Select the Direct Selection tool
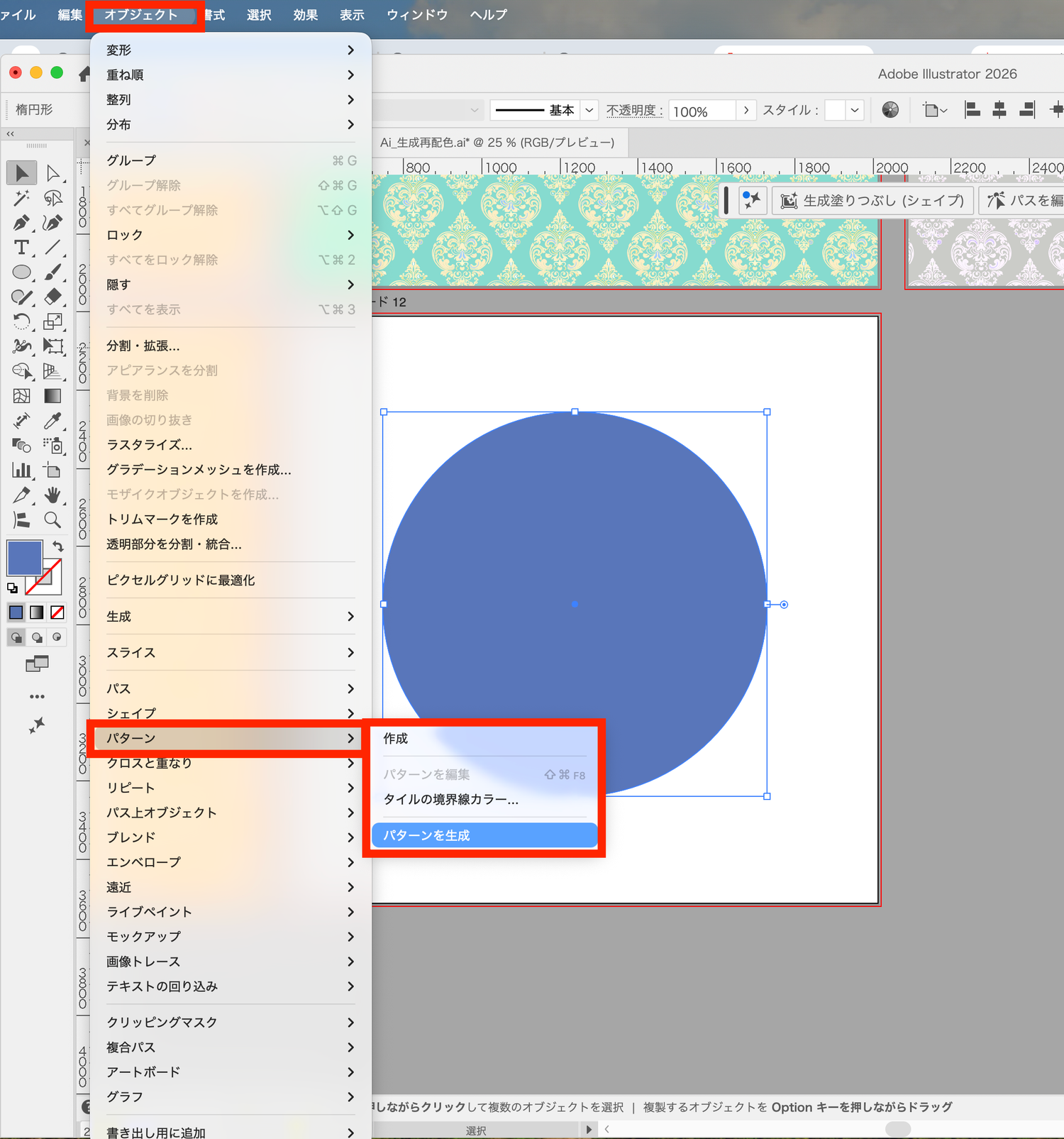The image size is (1064, 1139). pyautogui.click(x=53, y=173)
